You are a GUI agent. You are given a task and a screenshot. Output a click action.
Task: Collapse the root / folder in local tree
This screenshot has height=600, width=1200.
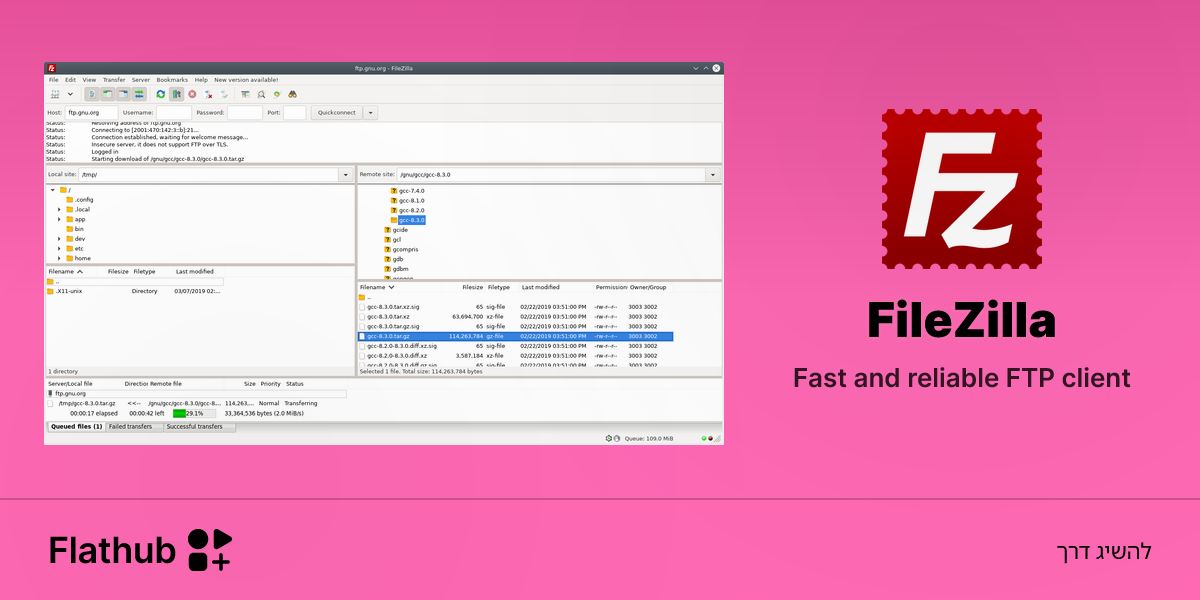point(51,190)
